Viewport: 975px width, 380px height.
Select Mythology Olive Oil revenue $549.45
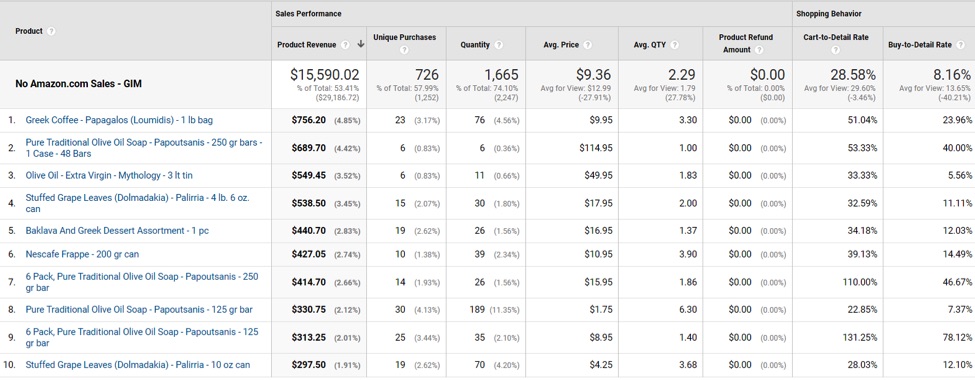[x=308, y=175]
